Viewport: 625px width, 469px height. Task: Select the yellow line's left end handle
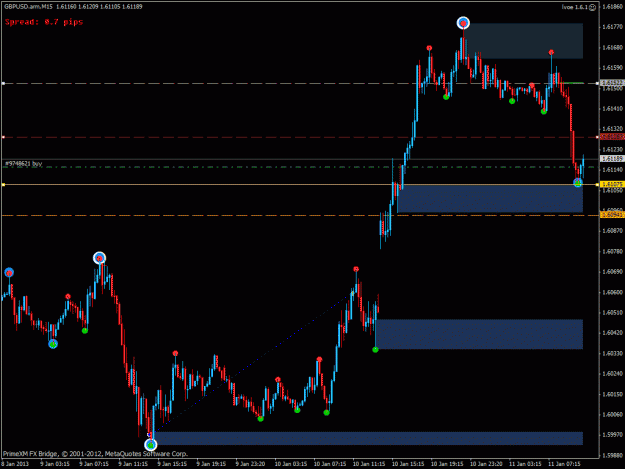tap(3, 184)
